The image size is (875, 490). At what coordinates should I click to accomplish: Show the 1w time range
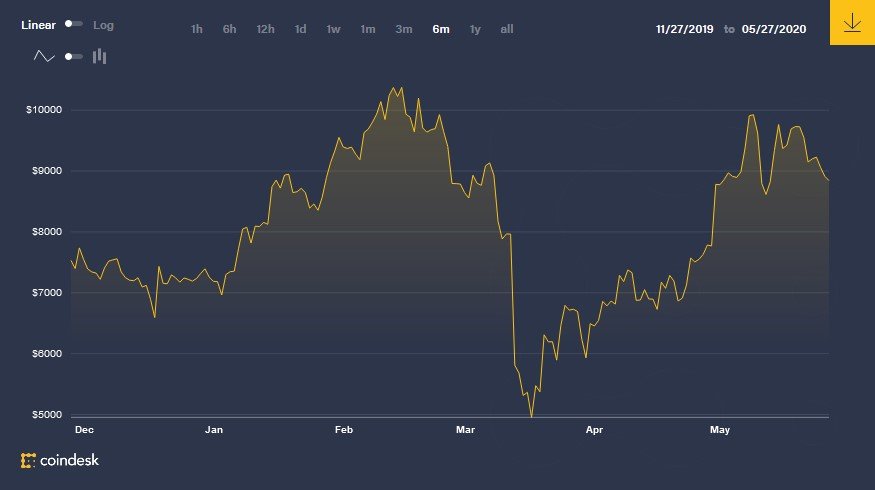click(x=333, y=29)
